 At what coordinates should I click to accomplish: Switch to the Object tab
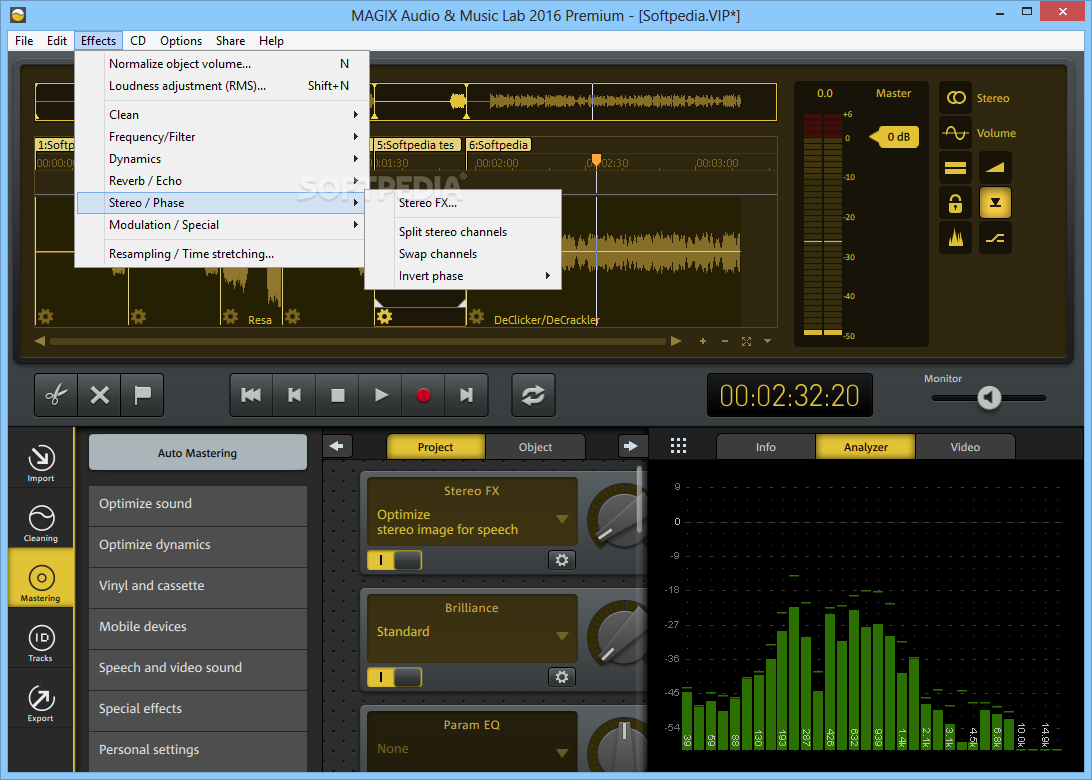click(535, 447)
